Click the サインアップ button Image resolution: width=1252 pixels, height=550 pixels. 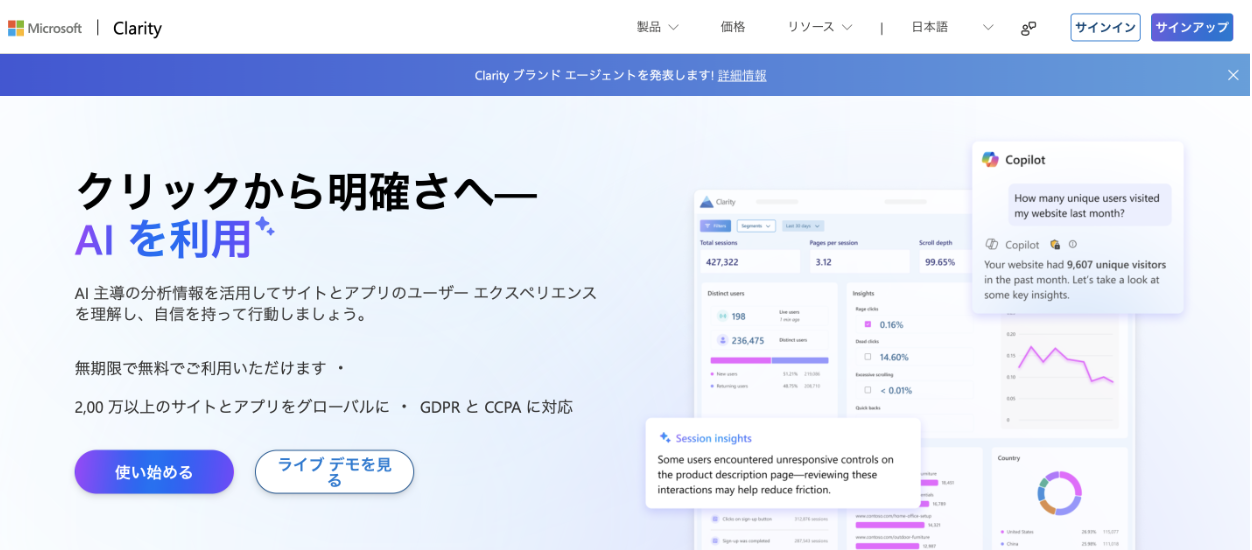pos(1192,27)
